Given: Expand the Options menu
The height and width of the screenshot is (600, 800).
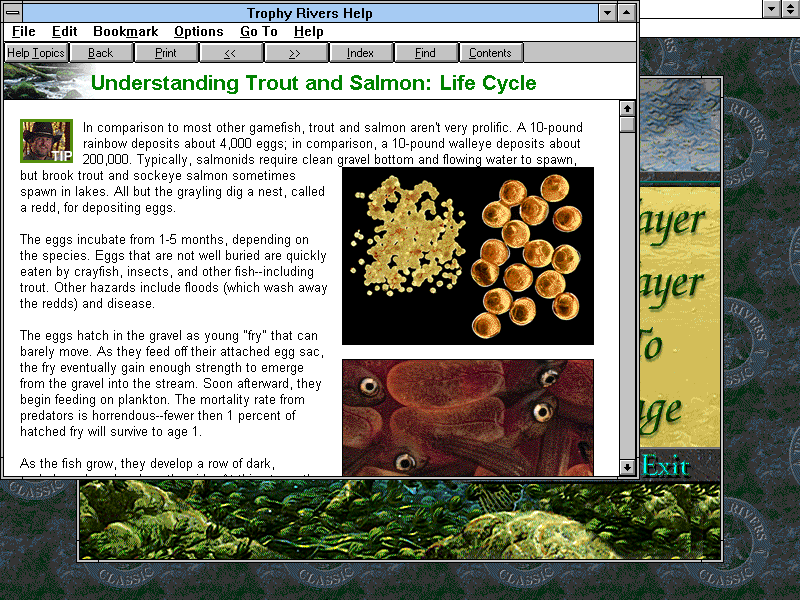Looking at the screenshot, I should 198,32.
